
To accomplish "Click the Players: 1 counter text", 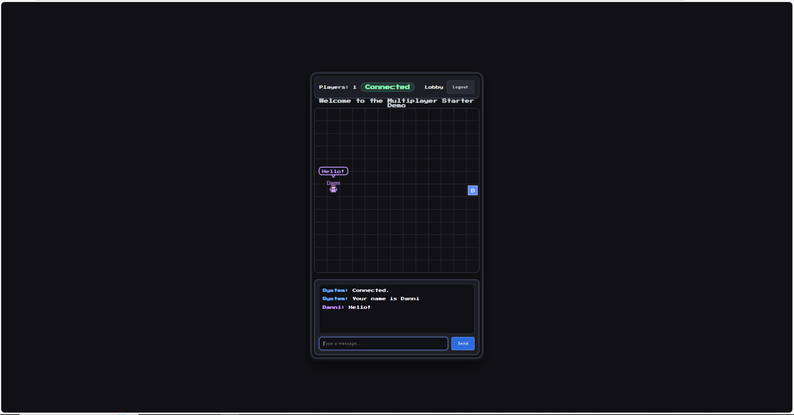I will [338, 87].
